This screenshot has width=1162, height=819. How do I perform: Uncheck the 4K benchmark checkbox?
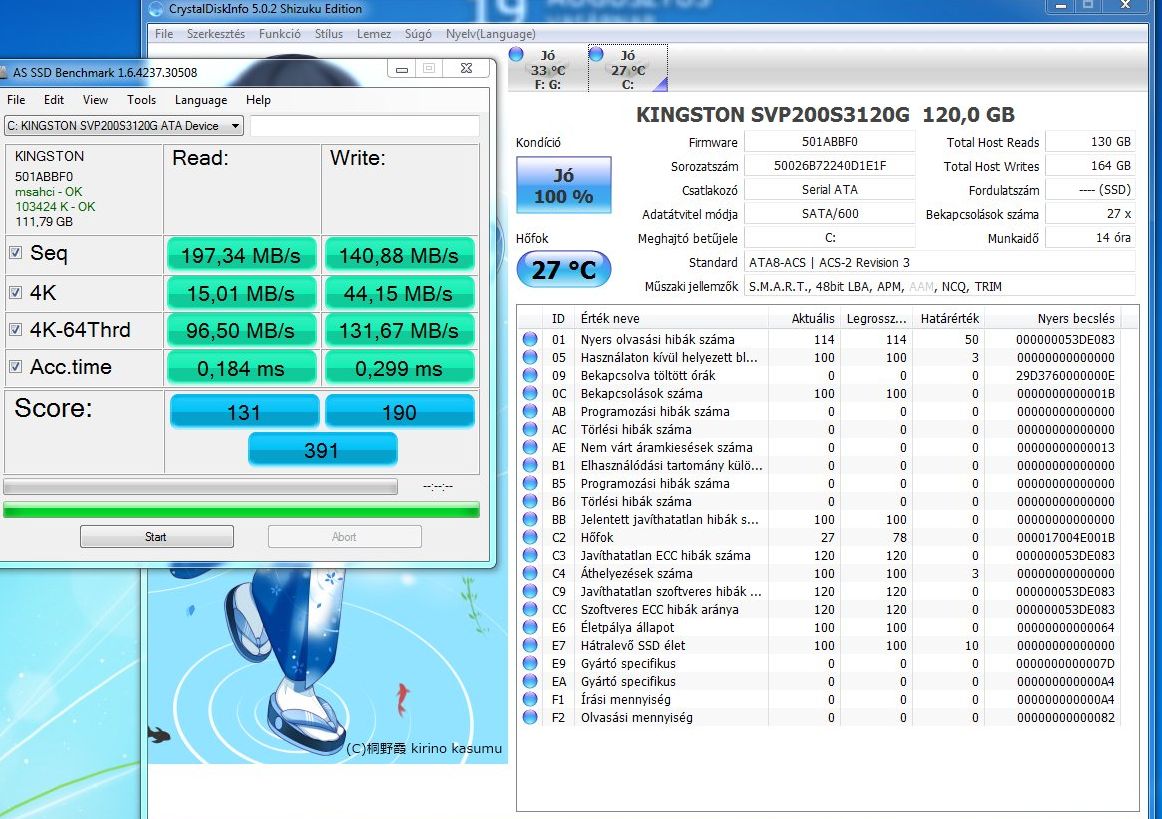point(15,292)
